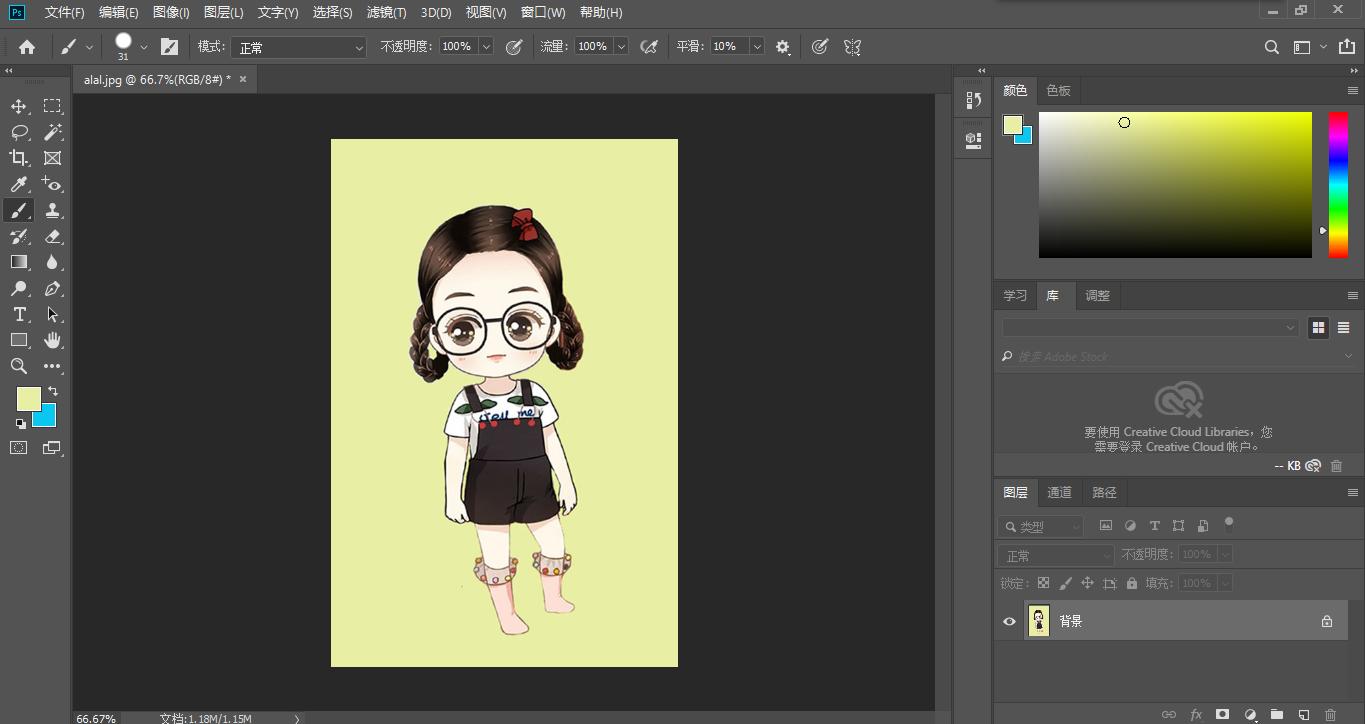Toggle Quick Mask mode in toolbar
1365x724 pixels.
(x=19, y=448)
